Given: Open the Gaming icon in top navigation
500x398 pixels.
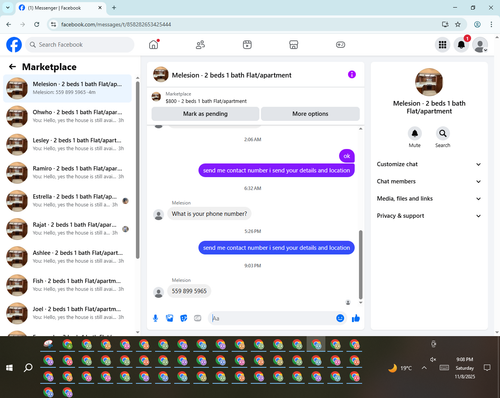Looking at the screenshot, I should point(340,45).
